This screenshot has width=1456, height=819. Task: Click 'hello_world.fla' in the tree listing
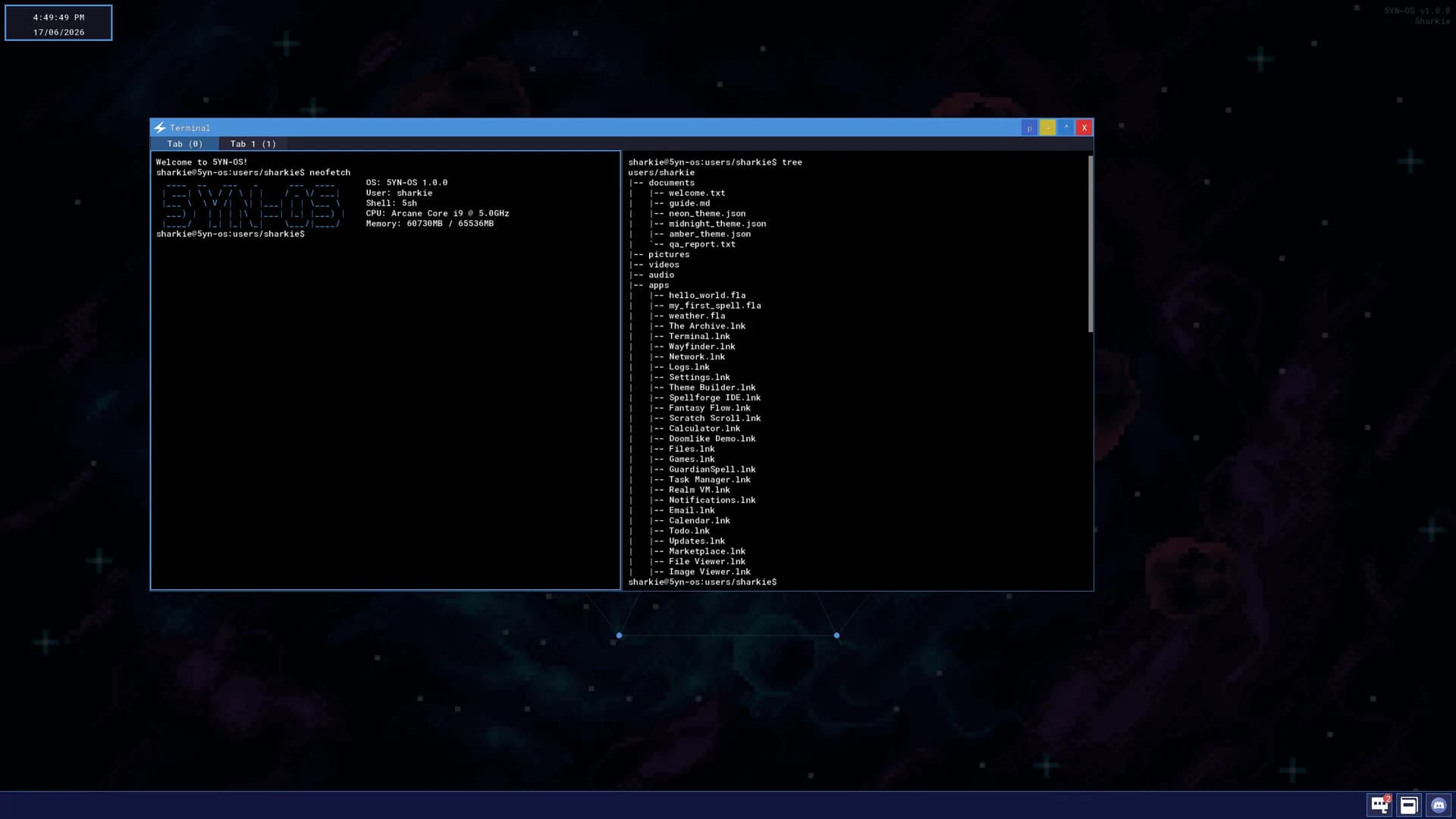tap(707, 295)
